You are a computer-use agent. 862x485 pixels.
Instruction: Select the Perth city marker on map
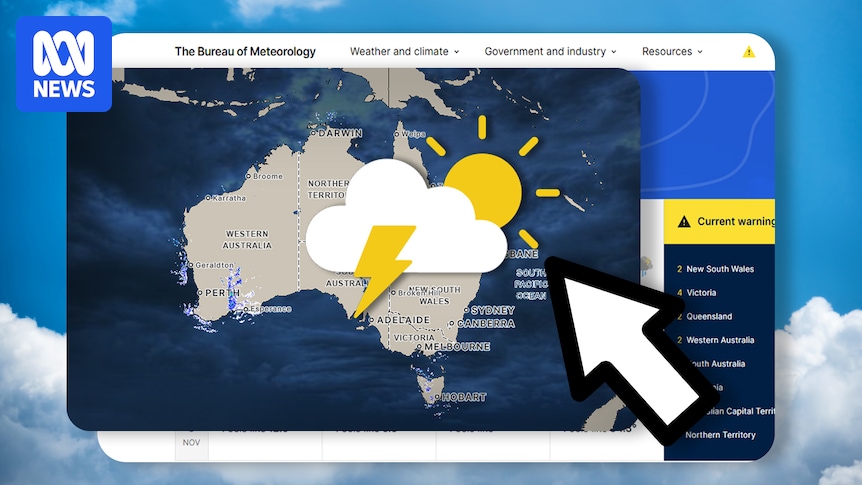[200, 293]
